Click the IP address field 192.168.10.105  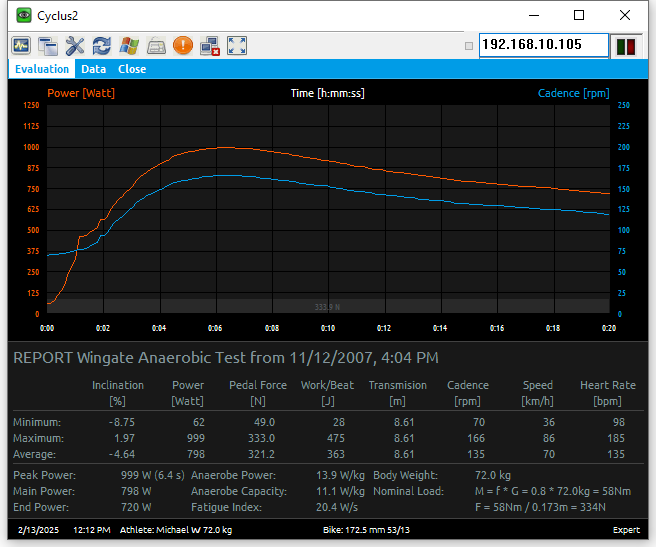(543, 45)
